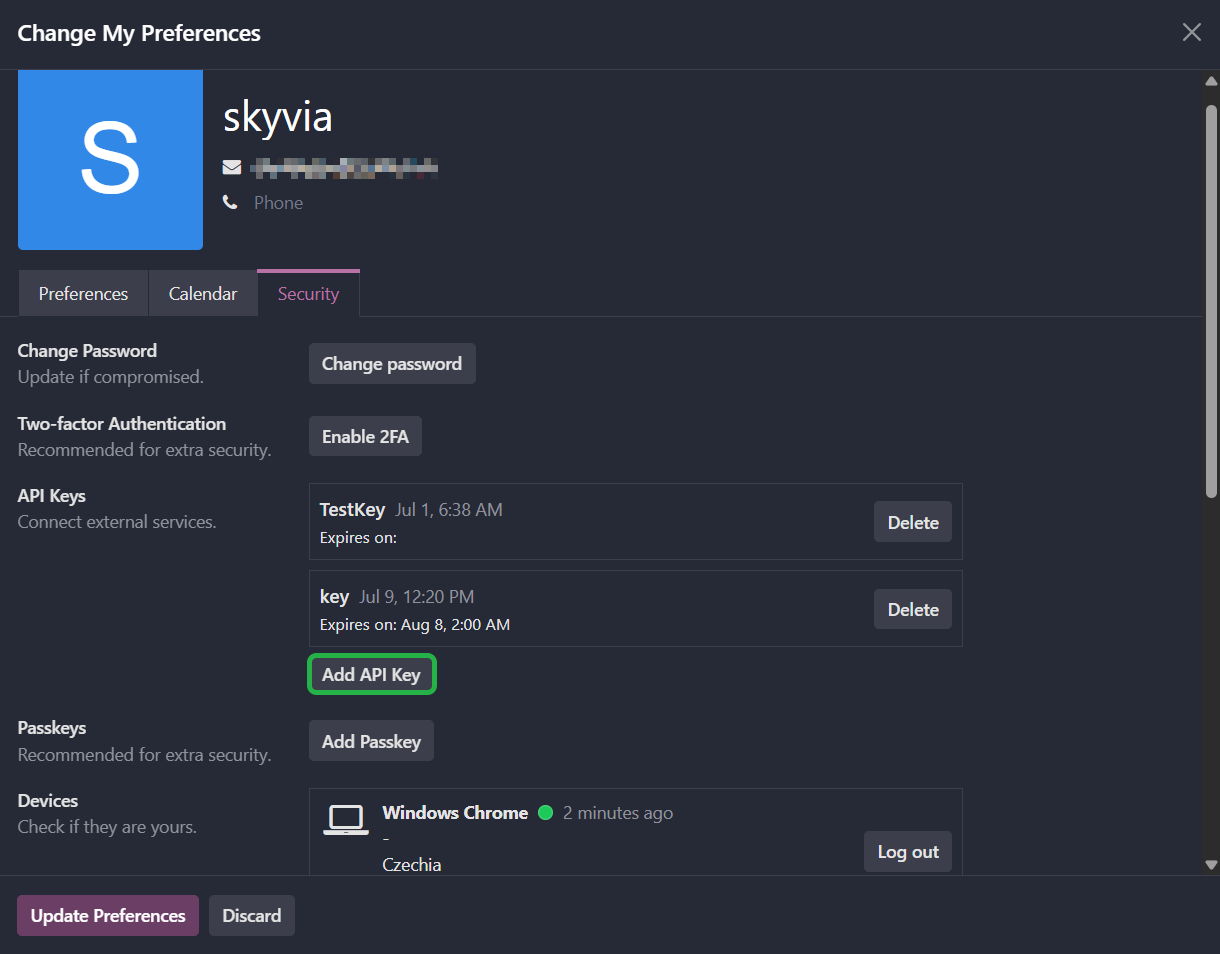Click the blurred email address field
Image resolution: width=1220 pixels, height=954 pixels.
(344, 167)
